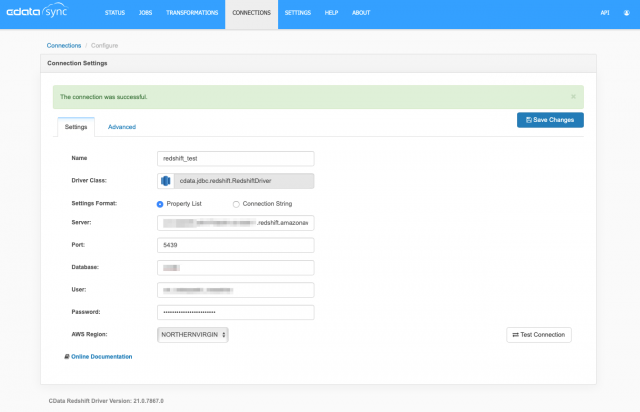Open the Help page
The image size is (640, 412).
click(x=331, y=13)
